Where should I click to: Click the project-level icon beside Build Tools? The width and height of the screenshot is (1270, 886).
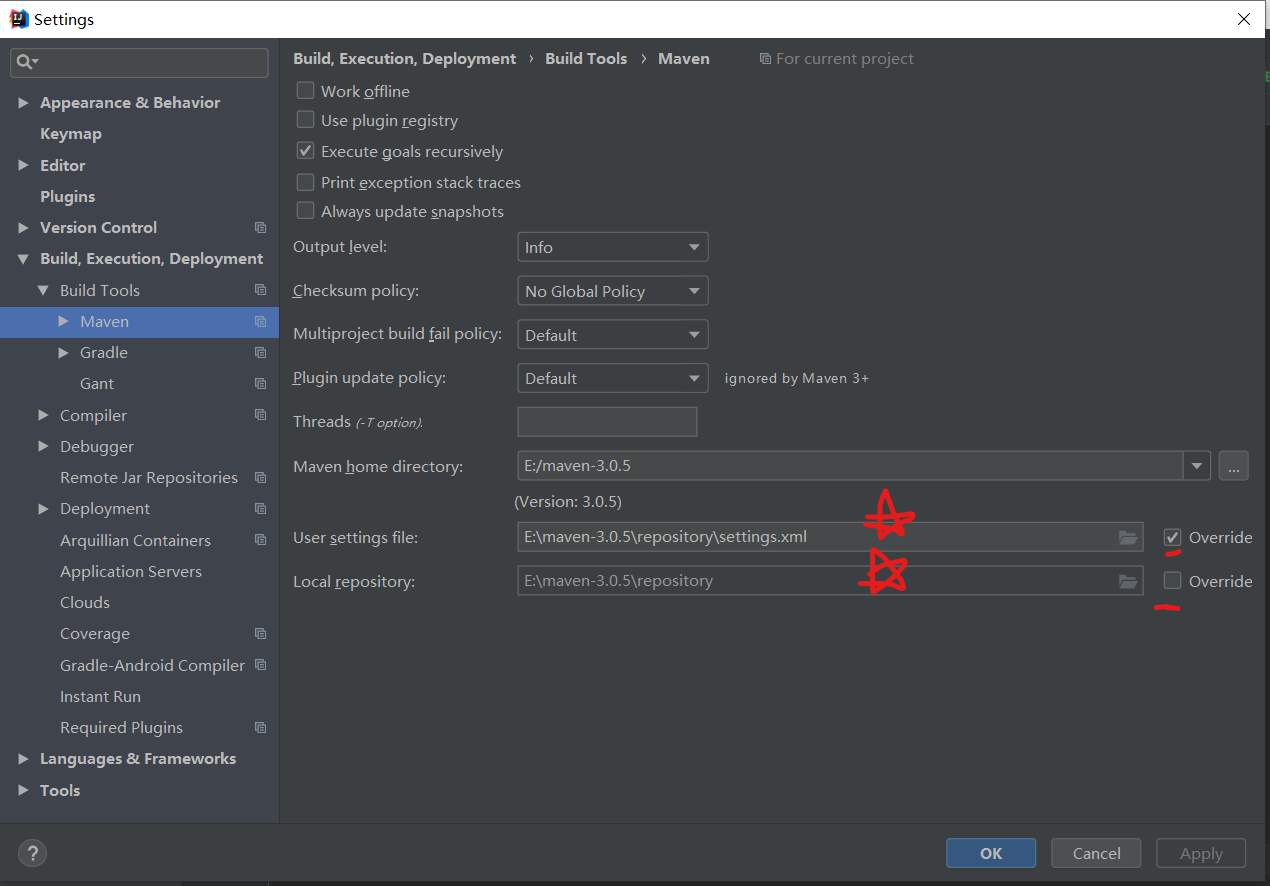(x=260, y=290)
